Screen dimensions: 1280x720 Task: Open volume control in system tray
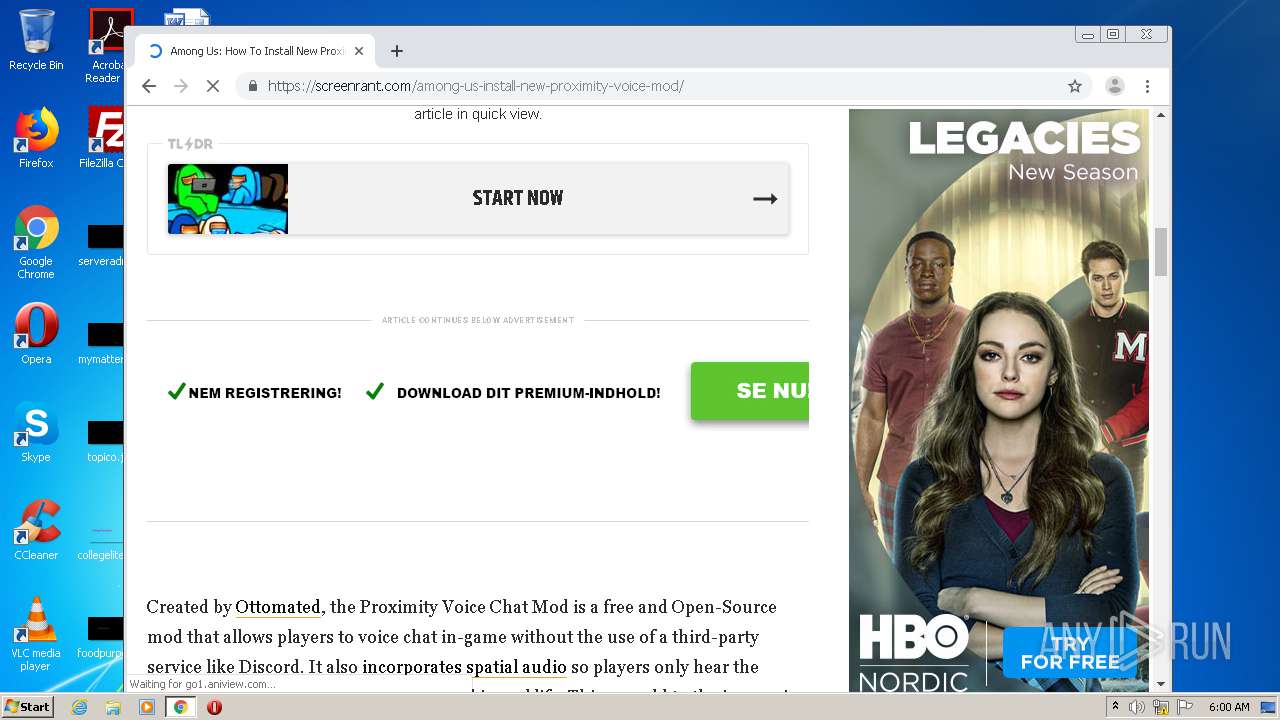1137,707
